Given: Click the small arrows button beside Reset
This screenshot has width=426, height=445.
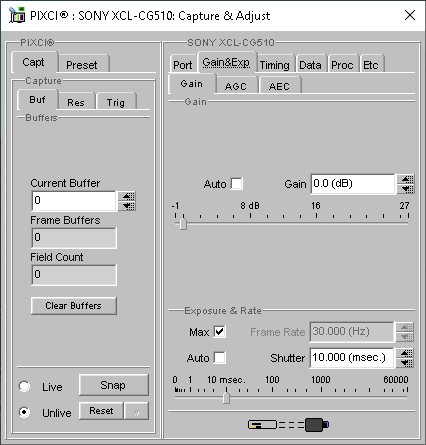Looking at the screenshot, I should [136, 411].
